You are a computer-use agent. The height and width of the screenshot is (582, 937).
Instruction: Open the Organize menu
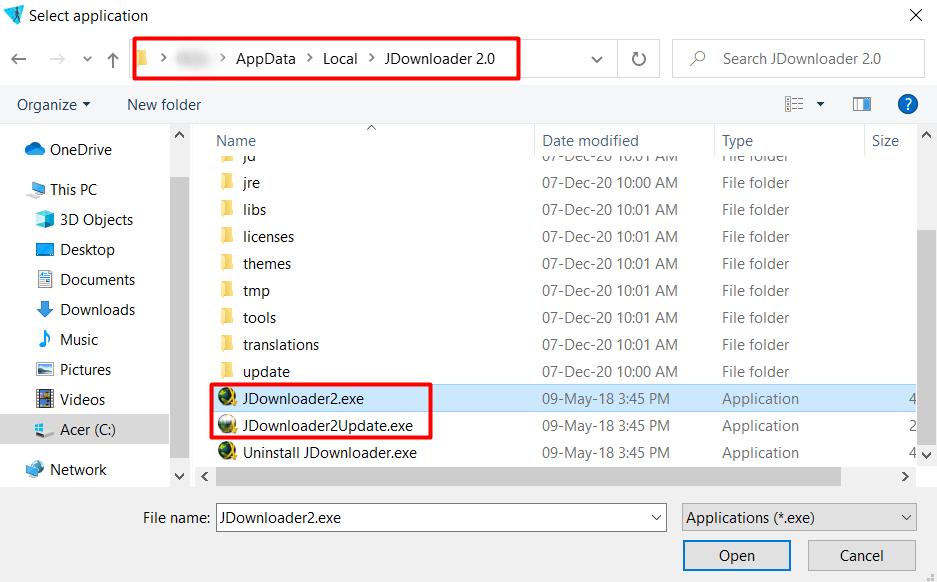pos(53,105)
